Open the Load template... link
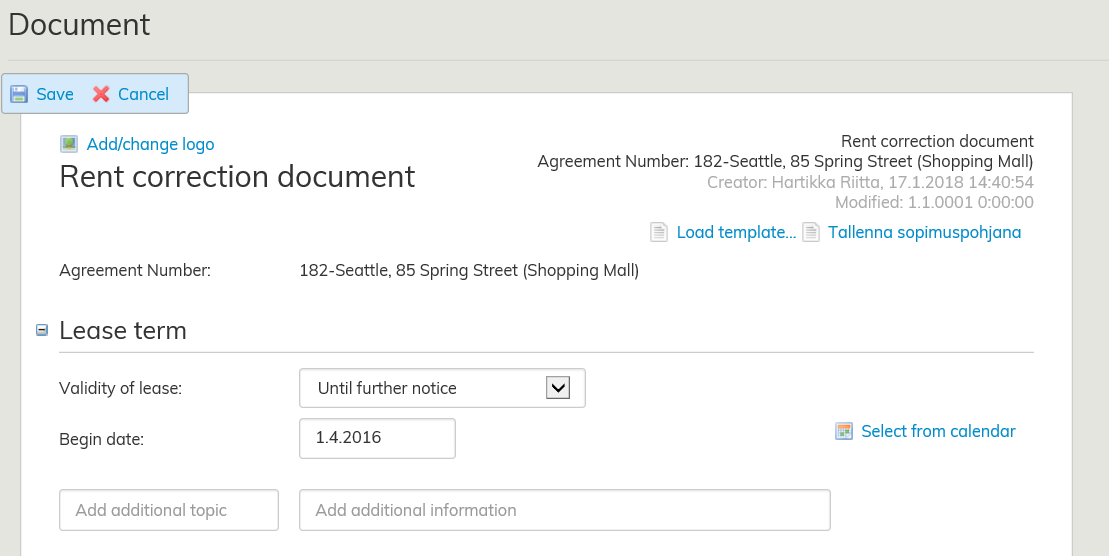The width and height of the screenshot is (1109, 556). [x=736, y=233]
